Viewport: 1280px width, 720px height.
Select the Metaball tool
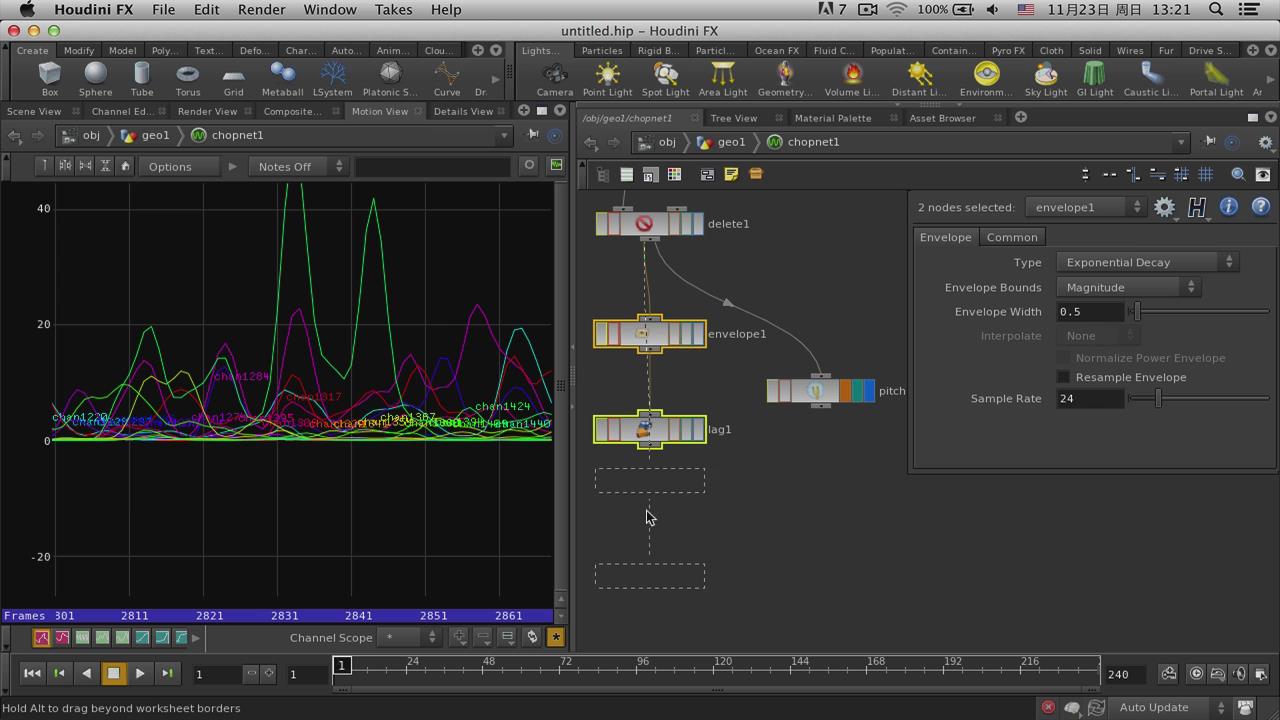tap(282, 79)
